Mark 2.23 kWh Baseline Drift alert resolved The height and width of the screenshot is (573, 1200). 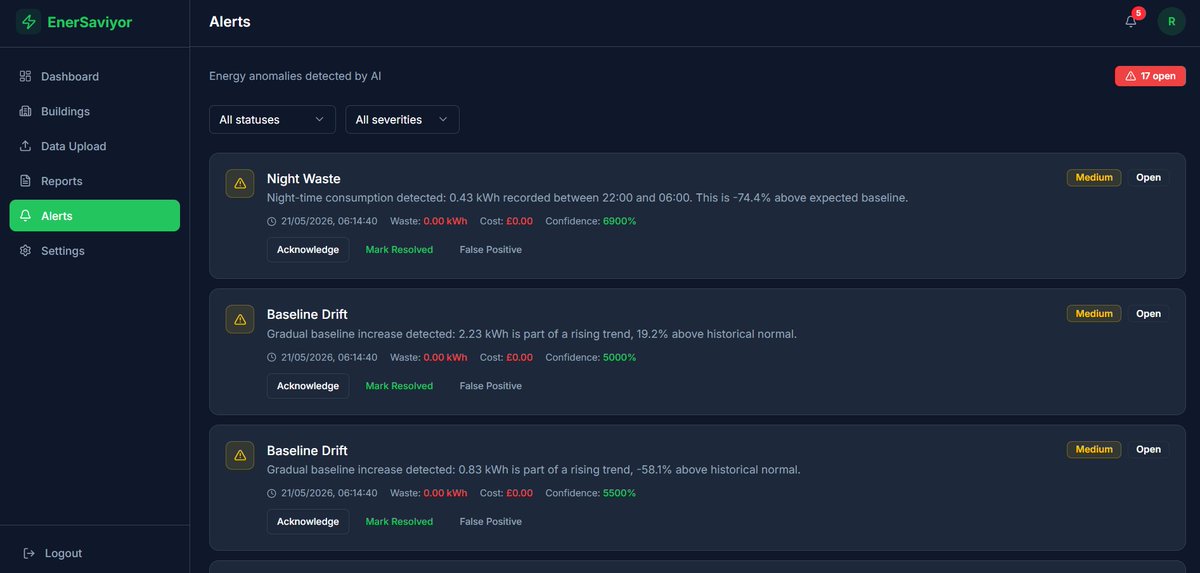pyautogui.click(x=399, y=386)
